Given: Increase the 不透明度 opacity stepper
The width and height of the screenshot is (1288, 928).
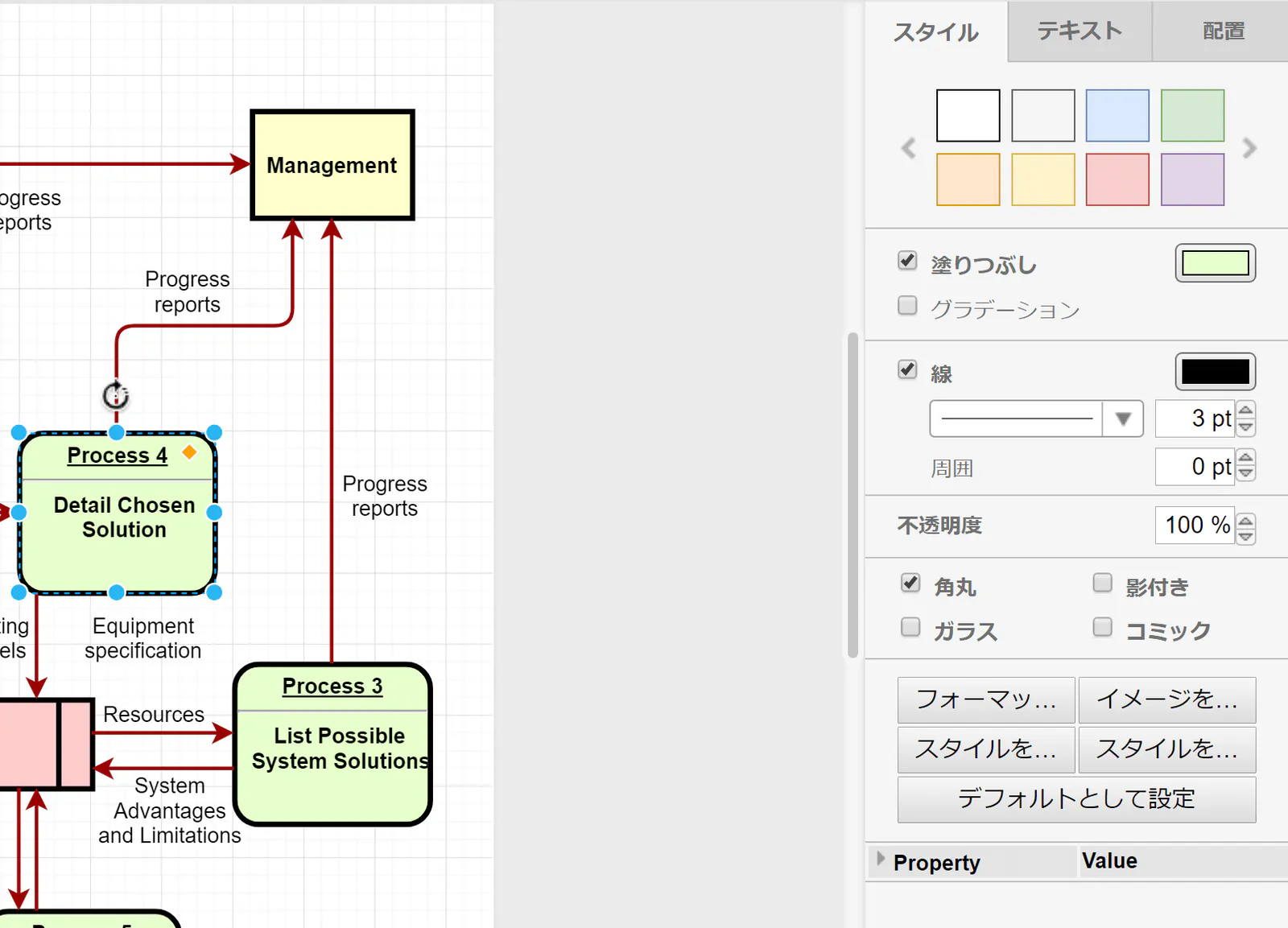Looking at the screenshot, I should click(1245, 520).
